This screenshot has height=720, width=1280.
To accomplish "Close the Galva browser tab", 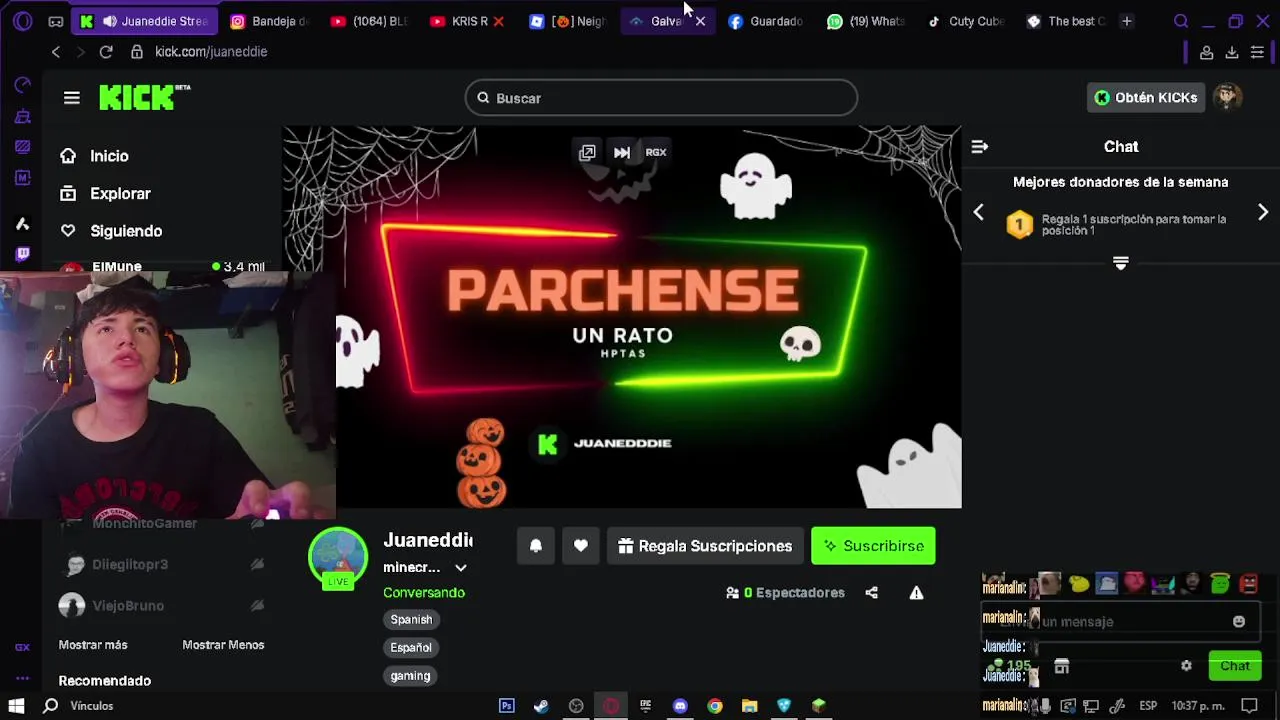I will pyautogui.click(x=700, y=21).
